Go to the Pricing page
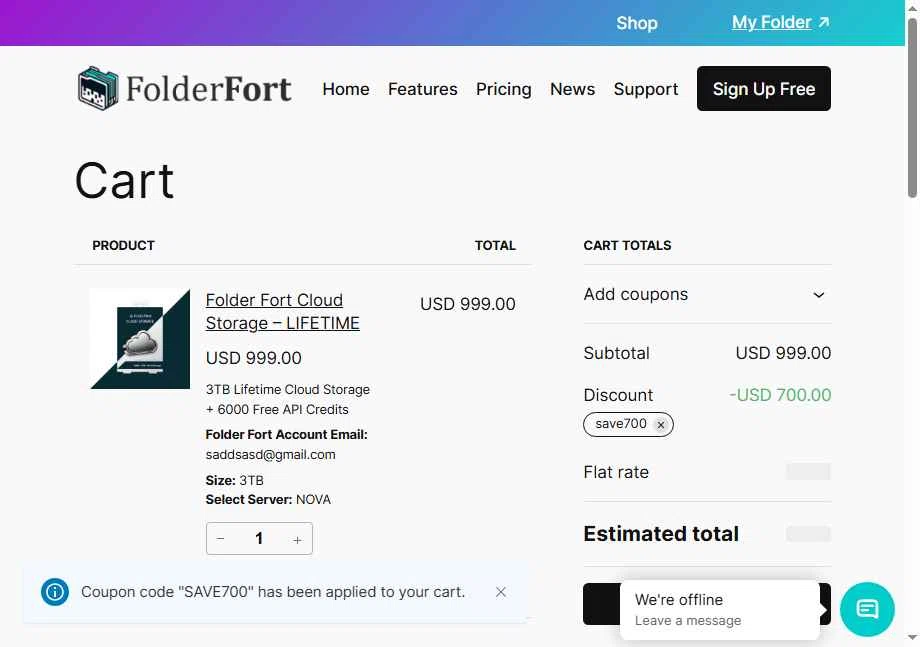 coord(503,89)
